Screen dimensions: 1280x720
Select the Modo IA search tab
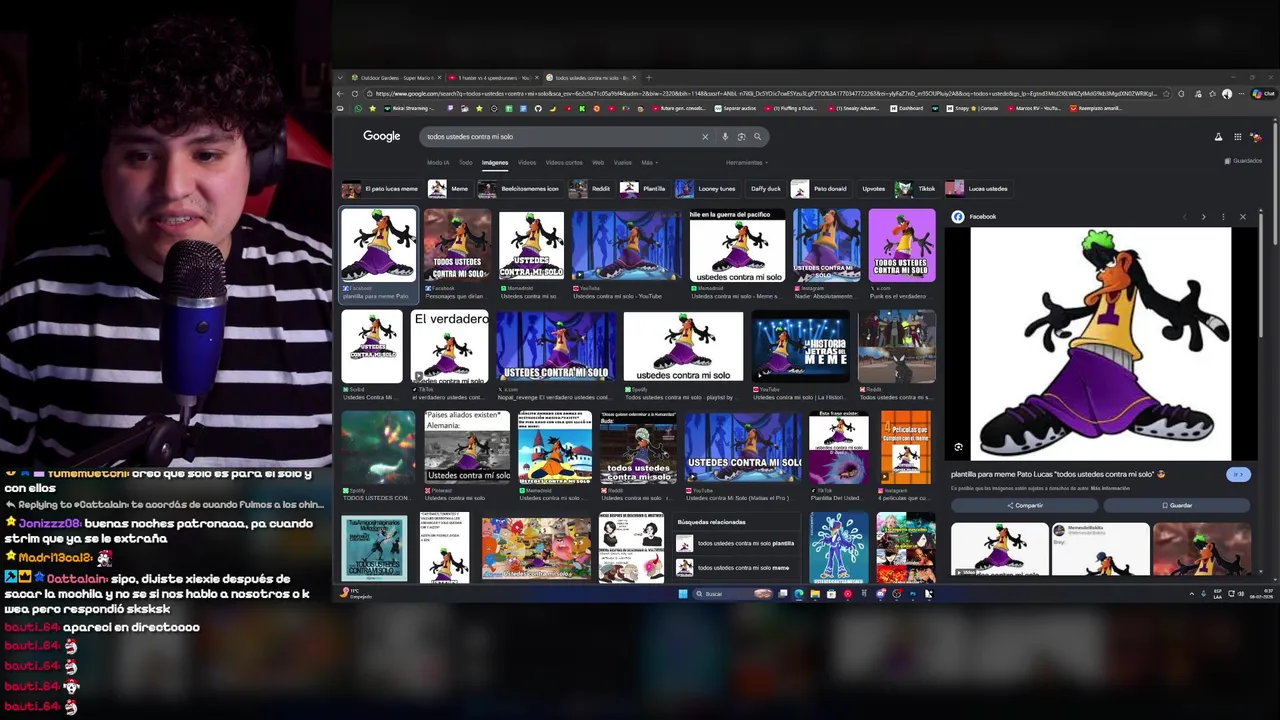point(438,163)
